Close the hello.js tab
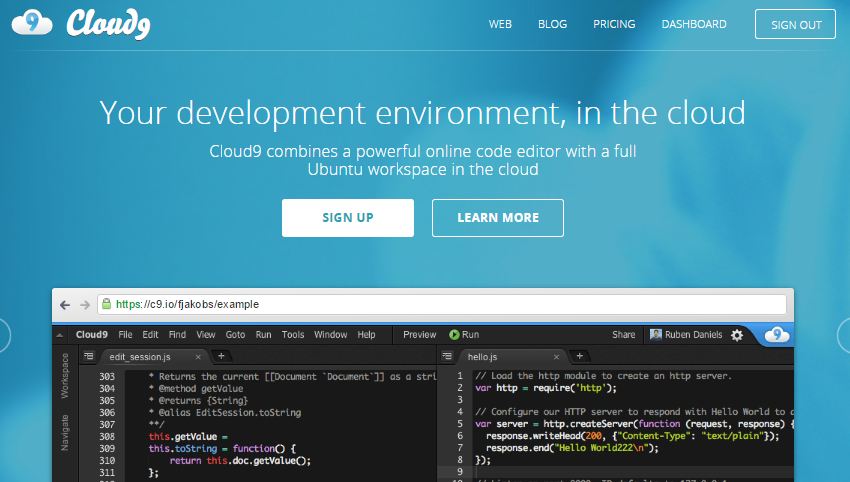This screenshot has width=850, height=482. pos(556,357)
